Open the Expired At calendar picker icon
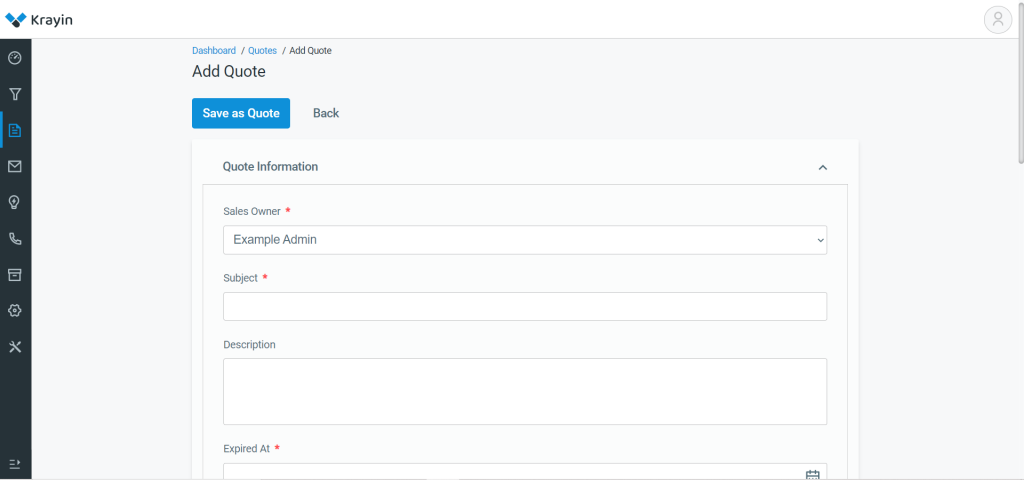This screenshot has width=1024, height=480. click(812, 474)
